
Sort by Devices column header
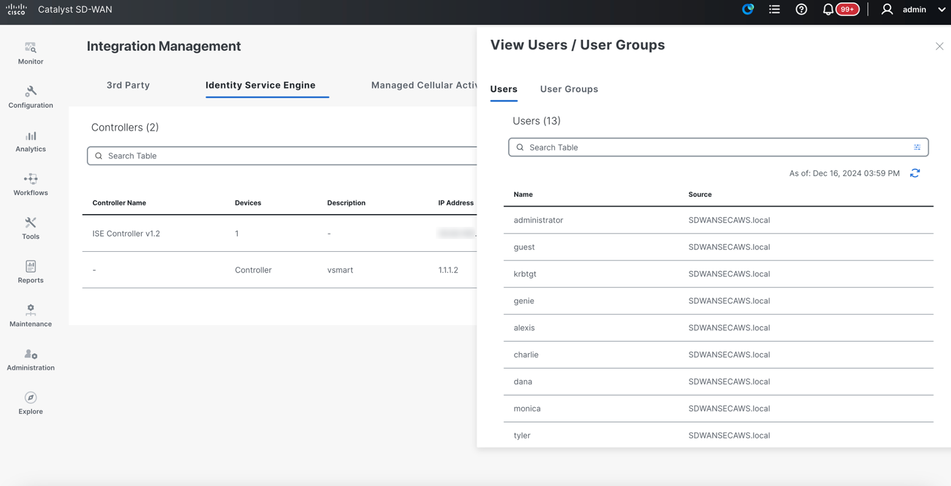point(247,203)
